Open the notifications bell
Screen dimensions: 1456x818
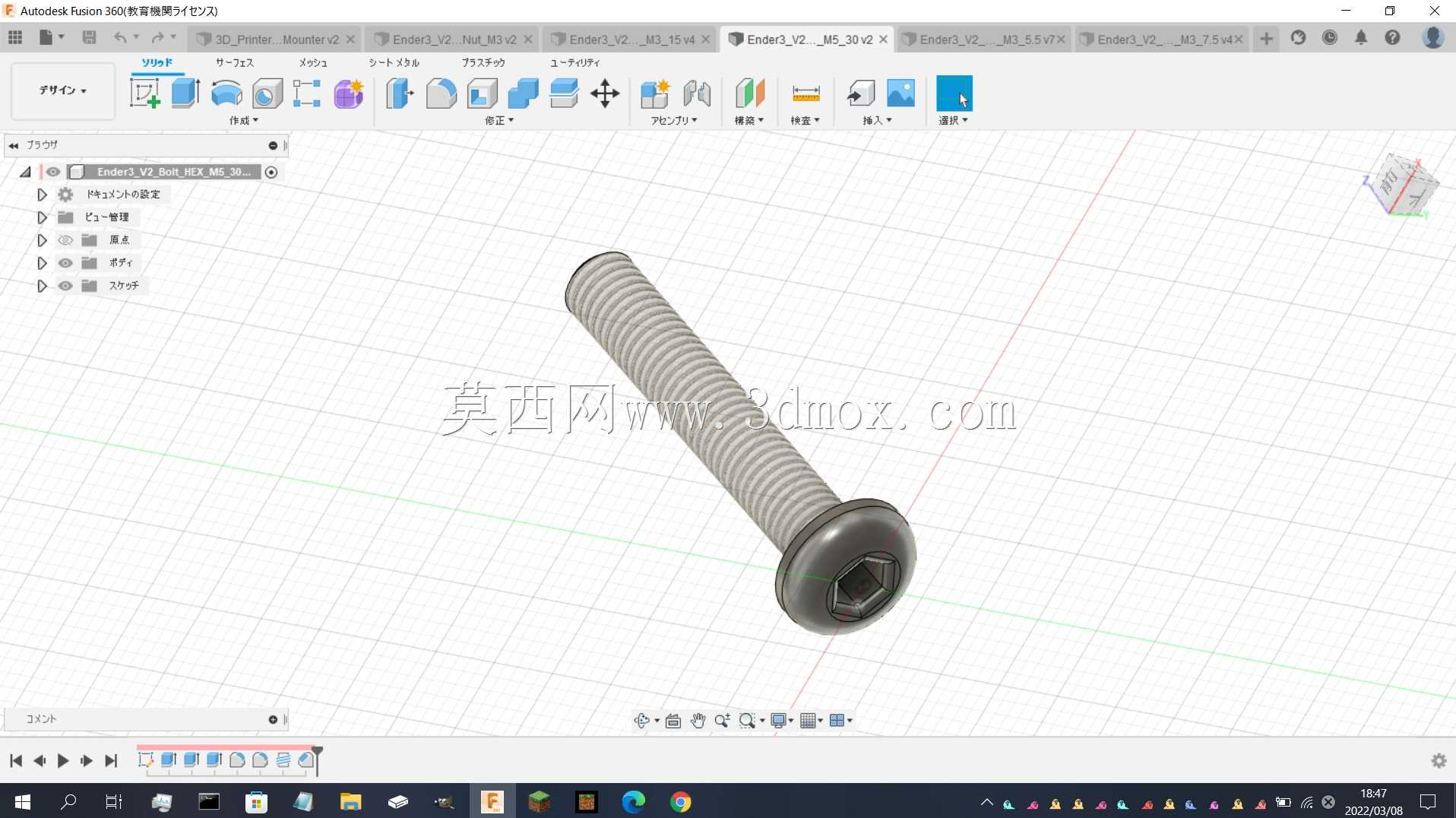(1361, 37)
